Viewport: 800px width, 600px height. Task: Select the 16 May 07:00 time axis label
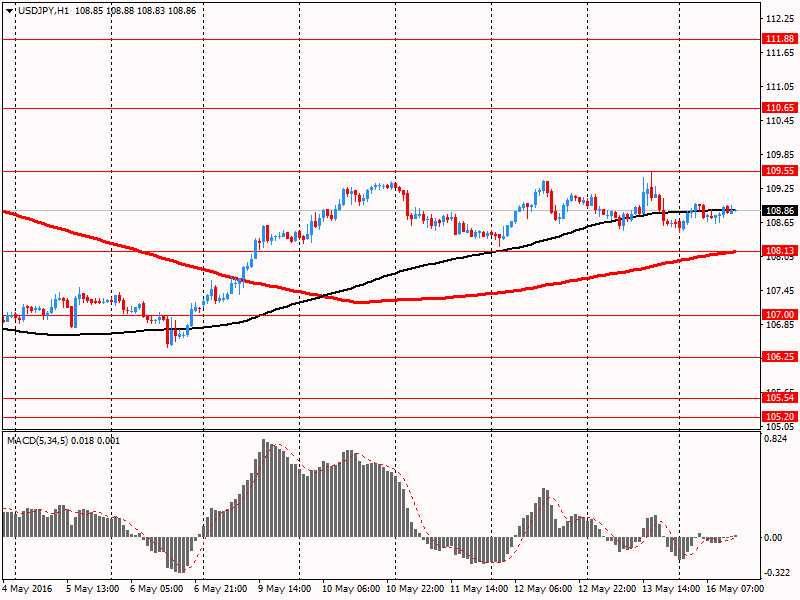point(735,589)
